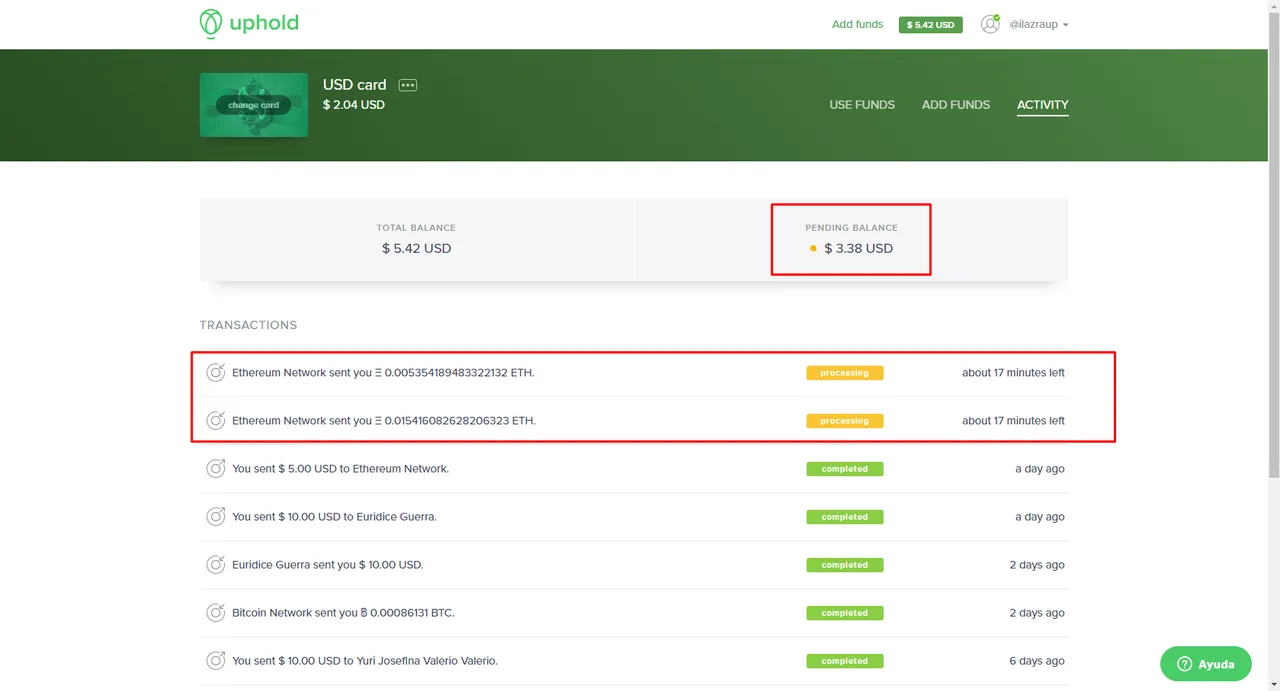This screenshot has width=1280, height=691.
Task: Click icon of Yuri Josefina Valerio transaction
Action: tap(215, 661)
